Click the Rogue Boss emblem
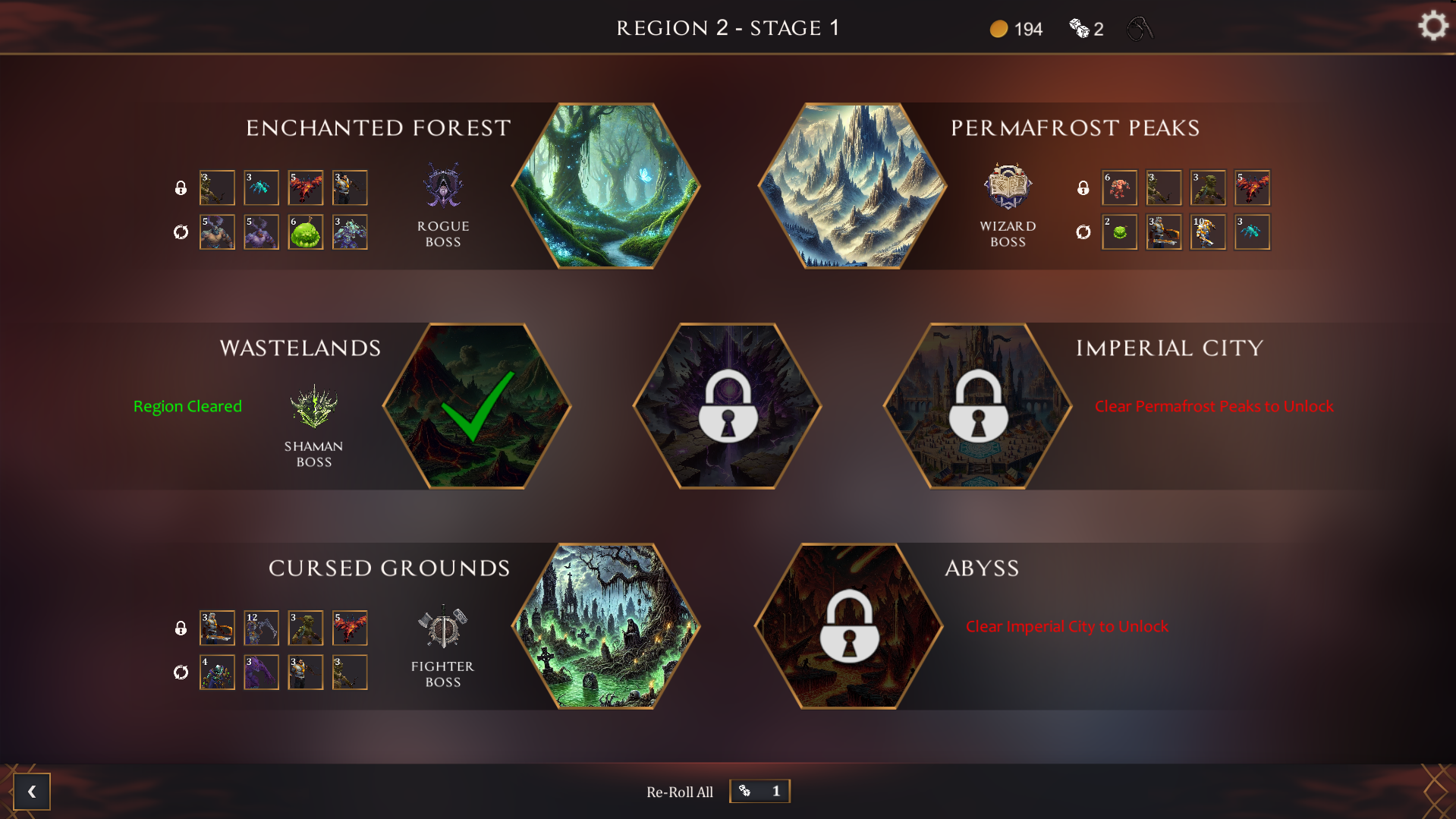Image resolution: width=1456 pixels, height=819 pixels. 443,185
